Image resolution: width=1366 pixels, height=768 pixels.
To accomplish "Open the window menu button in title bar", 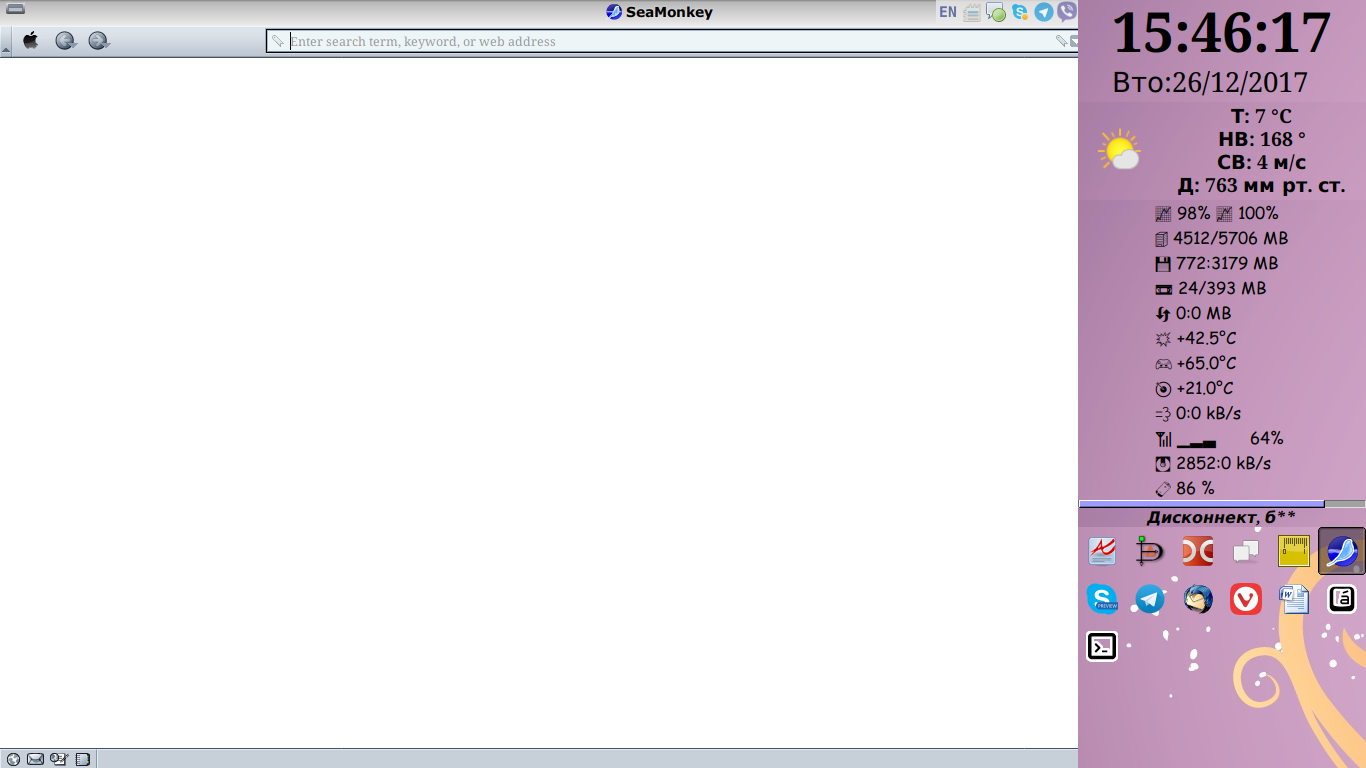I will (x=16, y=10).
